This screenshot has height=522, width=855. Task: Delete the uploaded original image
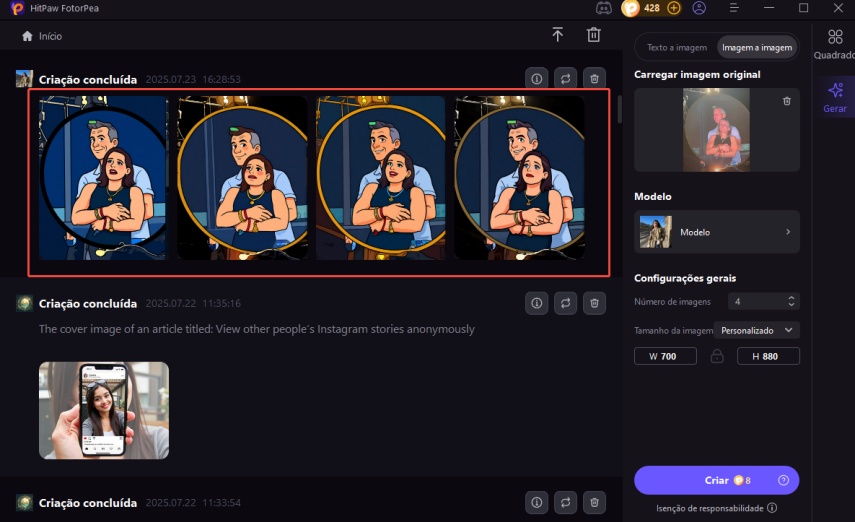786,101
